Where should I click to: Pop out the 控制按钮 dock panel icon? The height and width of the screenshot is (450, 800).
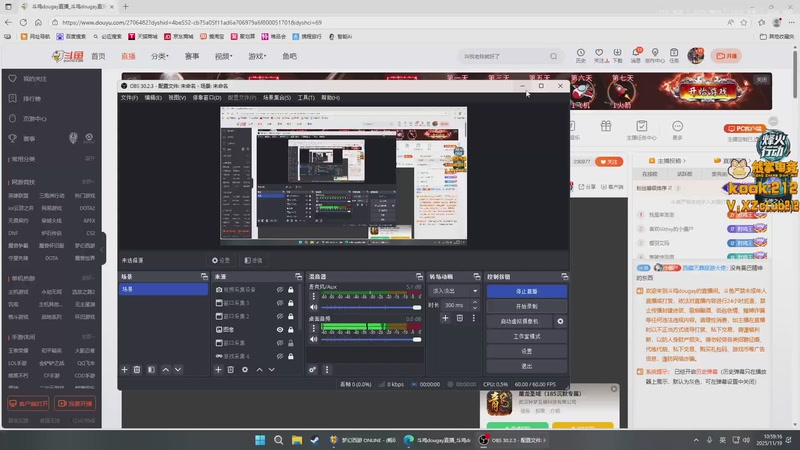(565, 277)
